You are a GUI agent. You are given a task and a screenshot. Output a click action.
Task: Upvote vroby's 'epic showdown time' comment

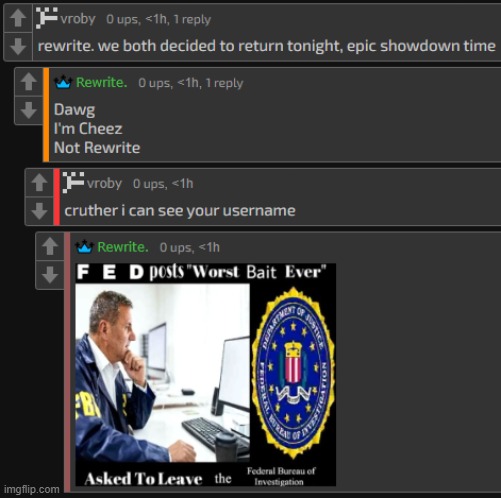coord(18,18)
